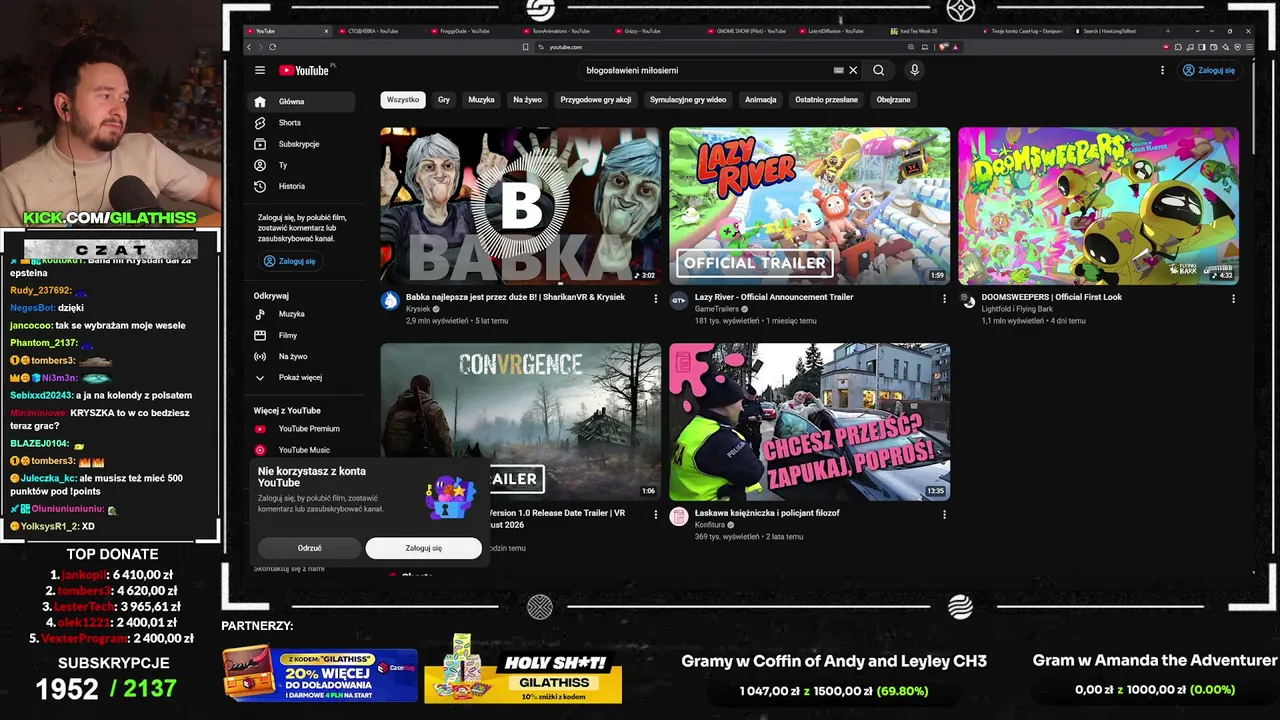Click Zaloguj się in the left sidebar
Screen dimensions: 1280x720
pyautogui.click(x=289, y=261)
